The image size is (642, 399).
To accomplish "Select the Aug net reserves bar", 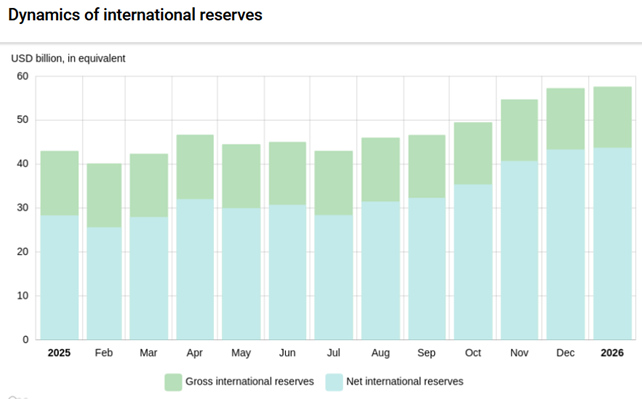I will [380, 270].
